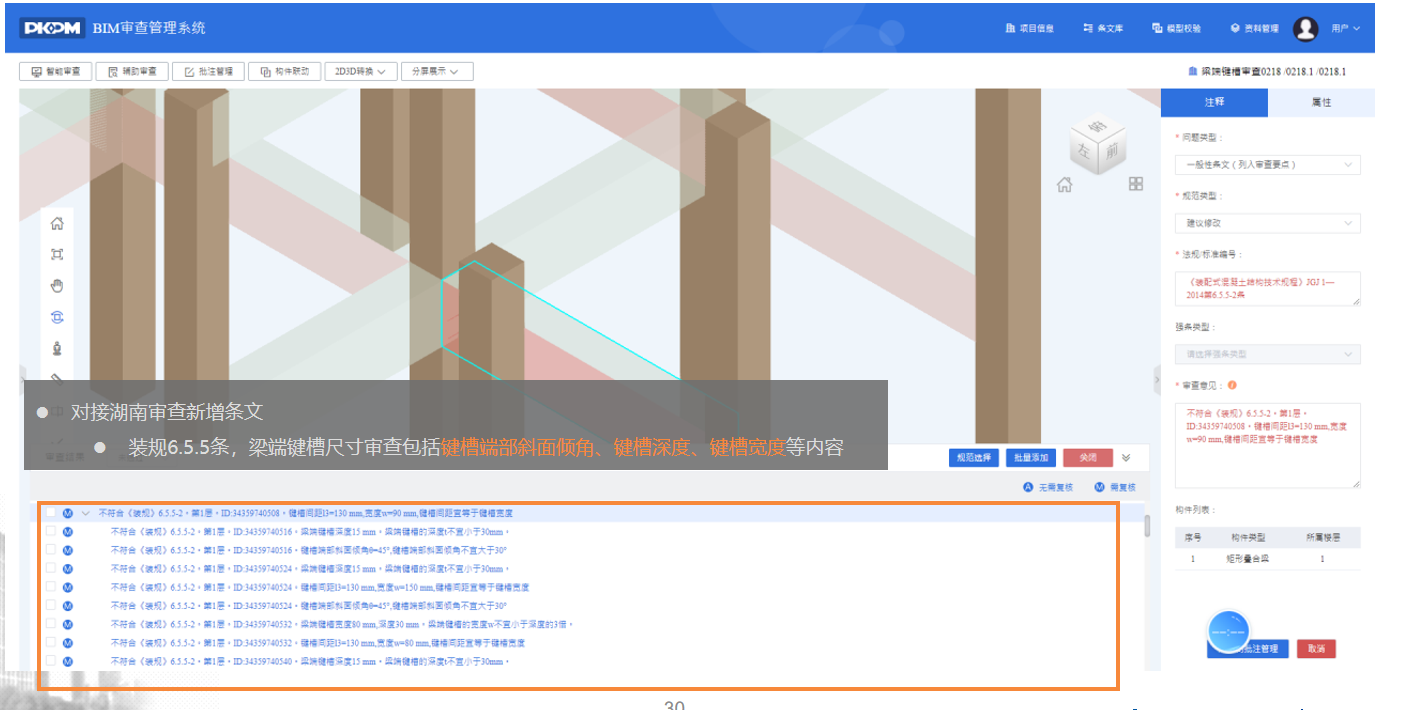Click the red 取消 button
This screenshot has height=710, width=1411.
pos(1315,649)
